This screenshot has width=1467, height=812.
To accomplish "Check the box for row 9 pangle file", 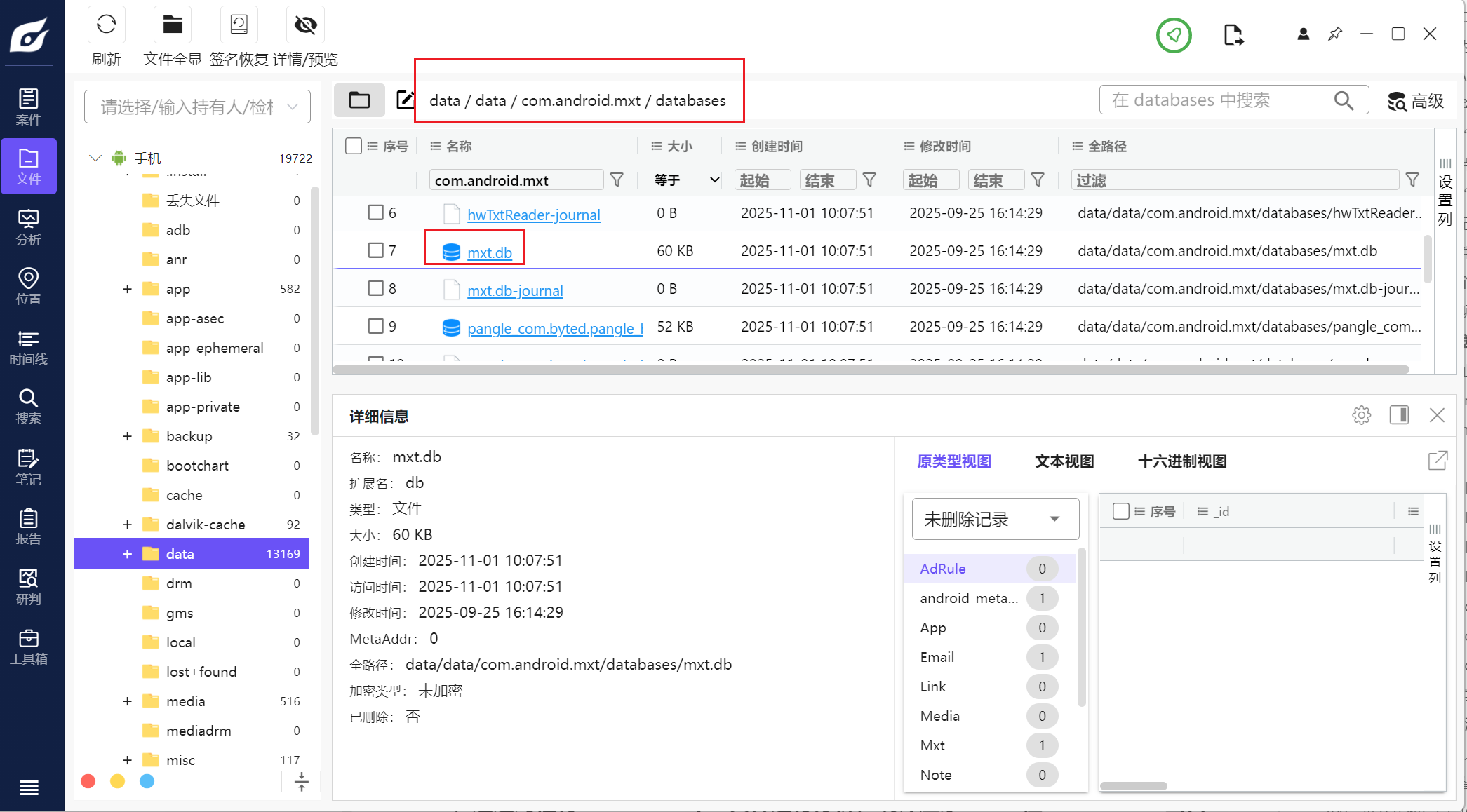I will pos(376,326).
